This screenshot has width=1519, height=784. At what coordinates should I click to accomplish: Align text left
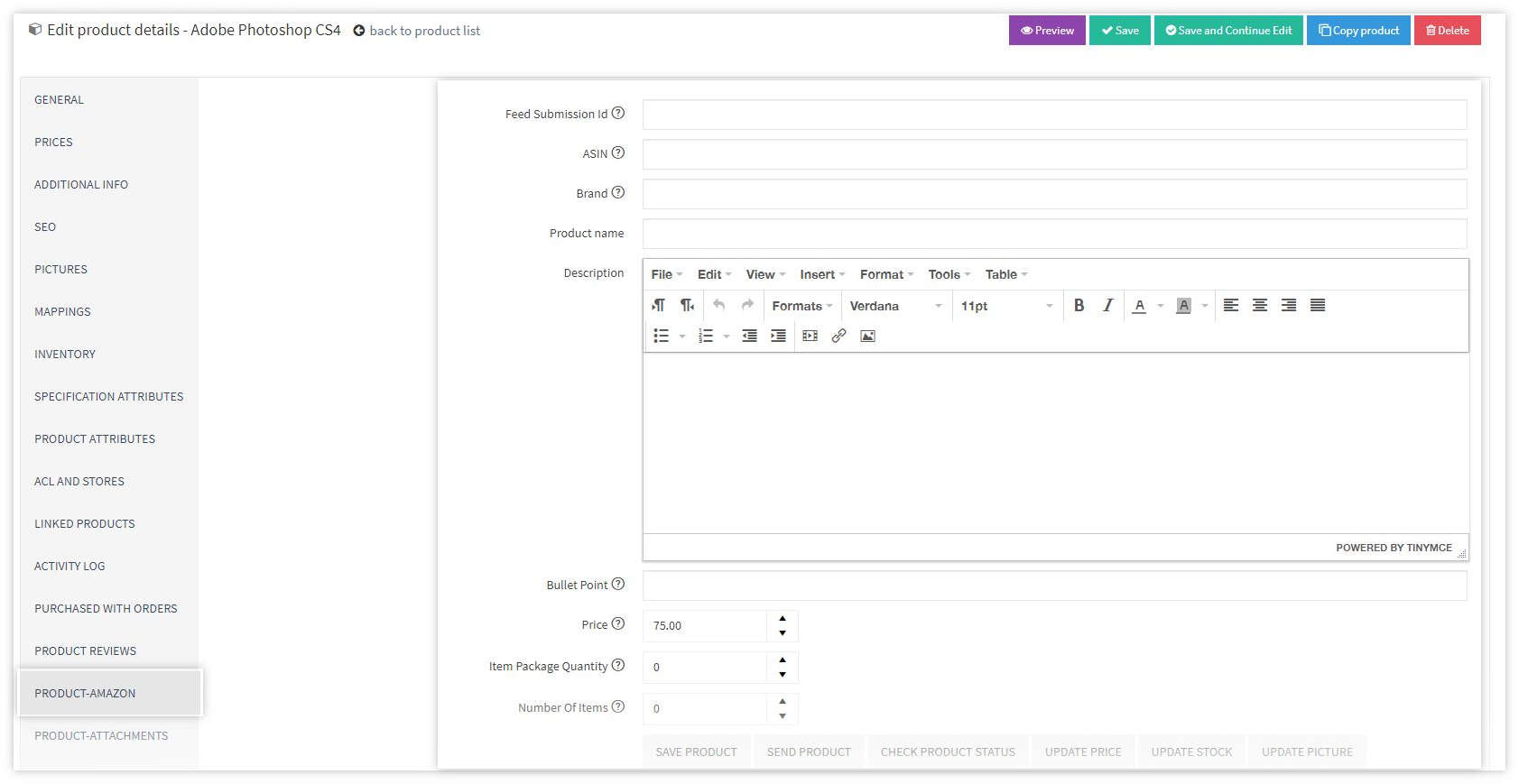click(x=1231, y=305)
